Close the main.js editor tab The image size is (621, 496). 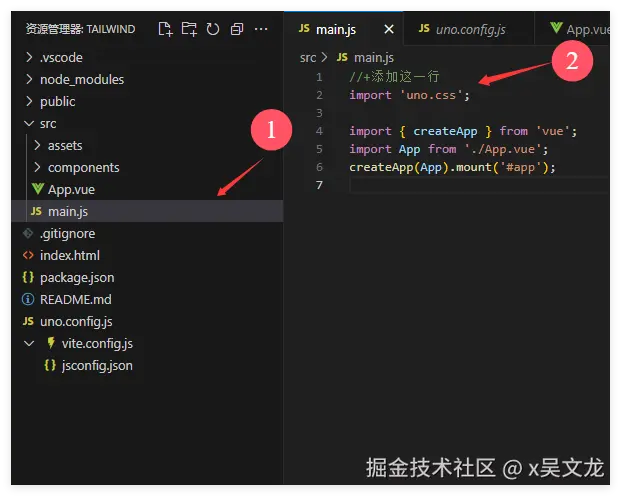click(x=389, y=29)
